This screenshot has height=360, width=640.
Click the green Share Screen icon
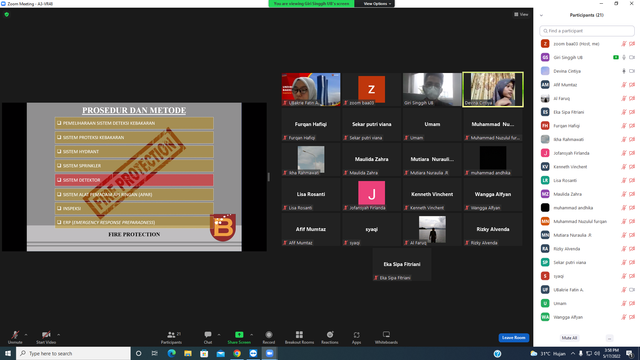click(239, 335)
